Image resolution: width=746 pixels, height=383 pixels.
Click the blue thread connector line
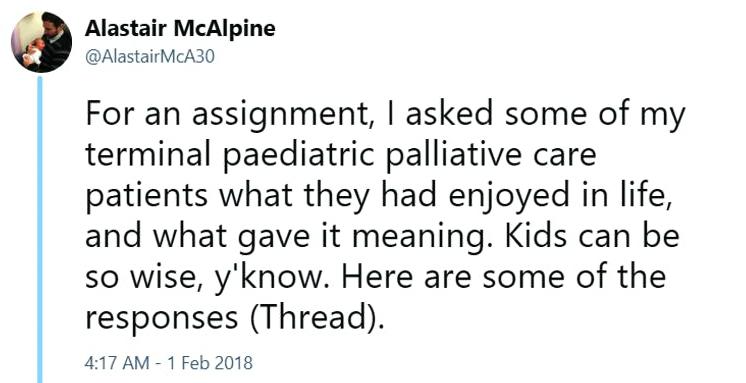(x=40, y=229)
